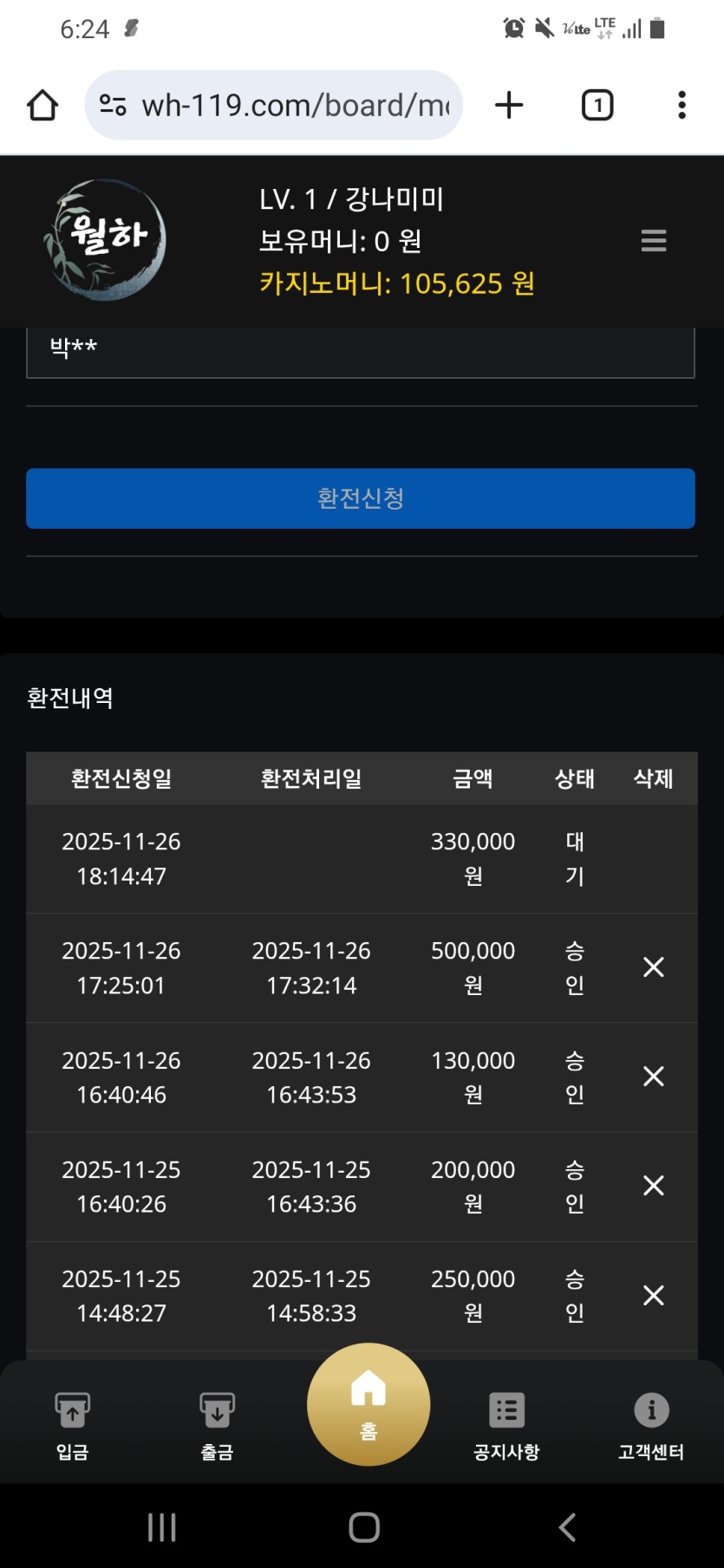Open the browser three-dot menu

682,106
